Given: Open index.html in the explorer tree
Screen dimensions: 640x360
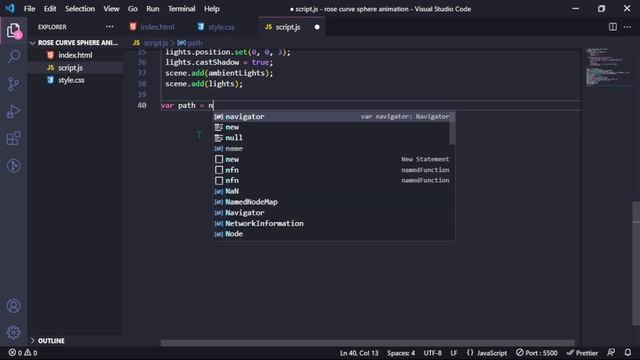Looking at the screenshot, I should click(x=75, y=55).
